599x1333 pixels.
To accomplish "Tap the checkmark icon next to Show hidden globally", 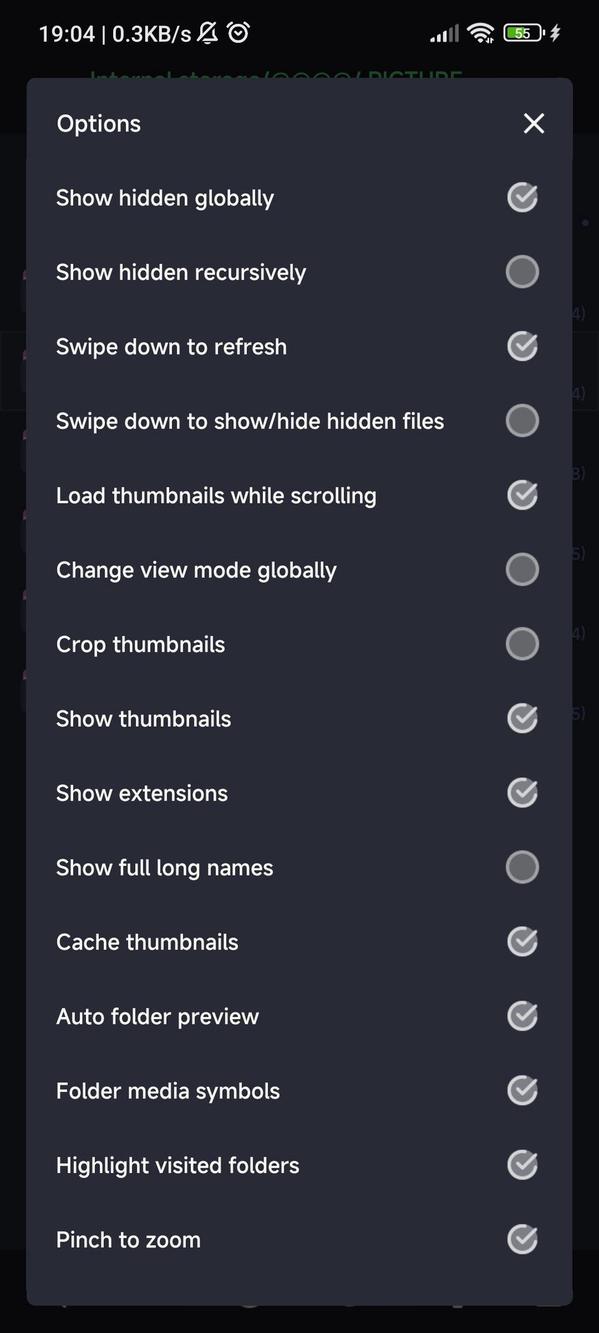I will tap(522, 197).
